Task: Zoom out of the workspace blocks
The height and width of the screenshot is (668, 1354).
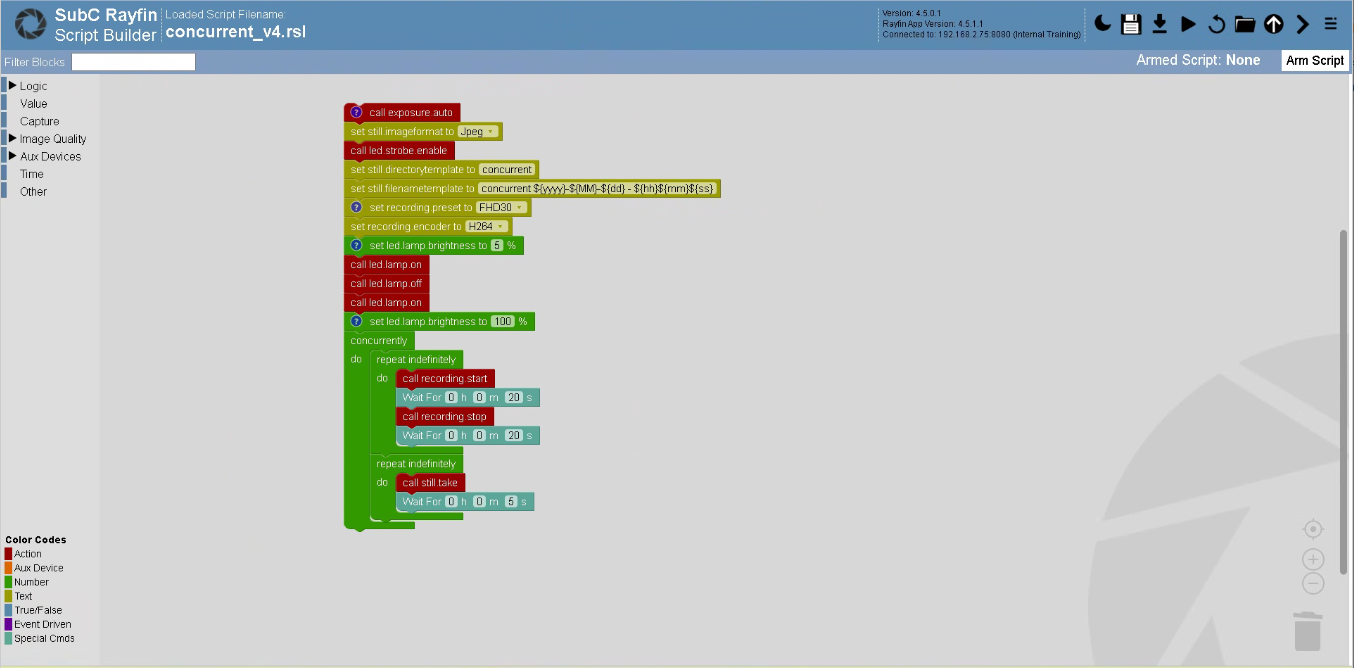Action: click(x=1313, y=584)
